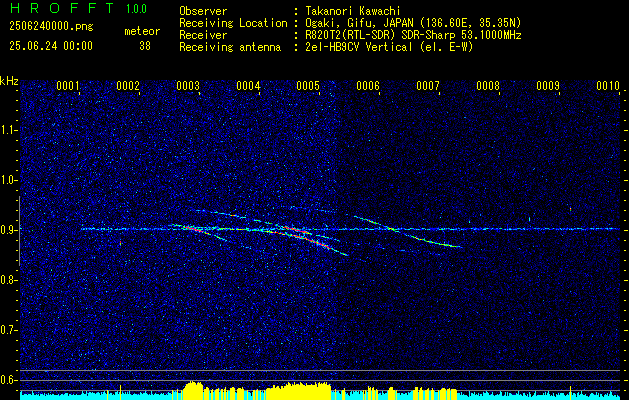Click time marker 0005
Screen dimensions: 629x400
click(308, 86)
